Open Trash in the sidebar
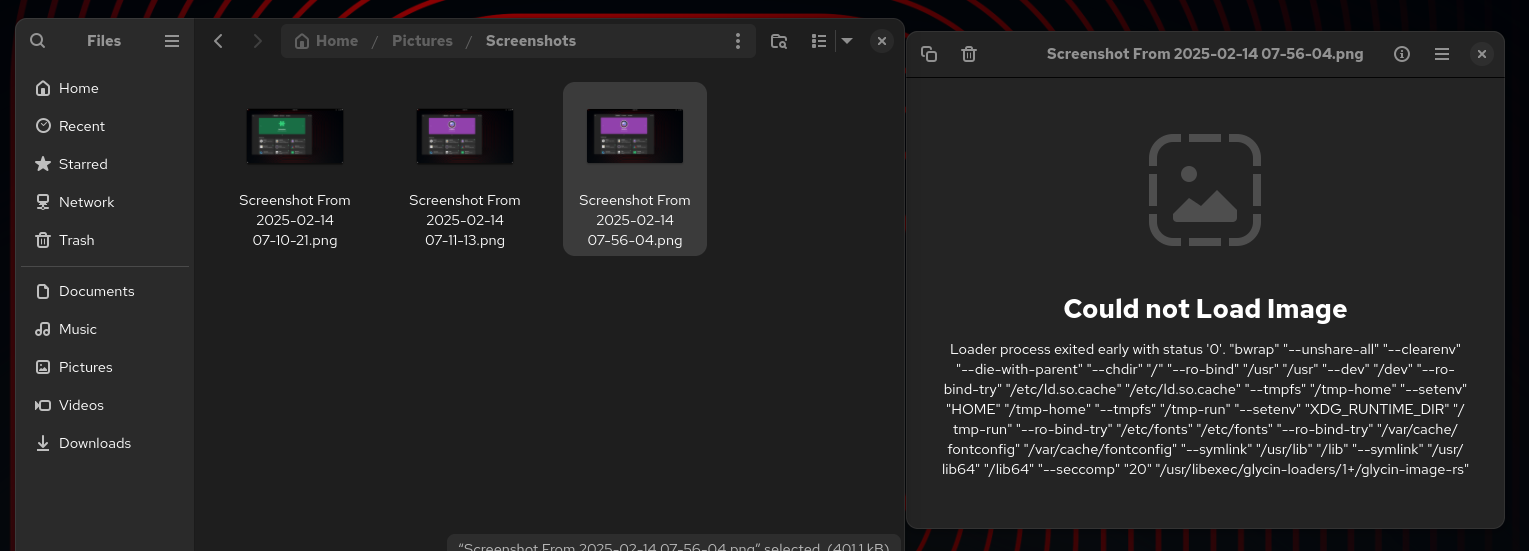Image resolution: width=1529 pixels, height=551 pixels. (106, 240)
